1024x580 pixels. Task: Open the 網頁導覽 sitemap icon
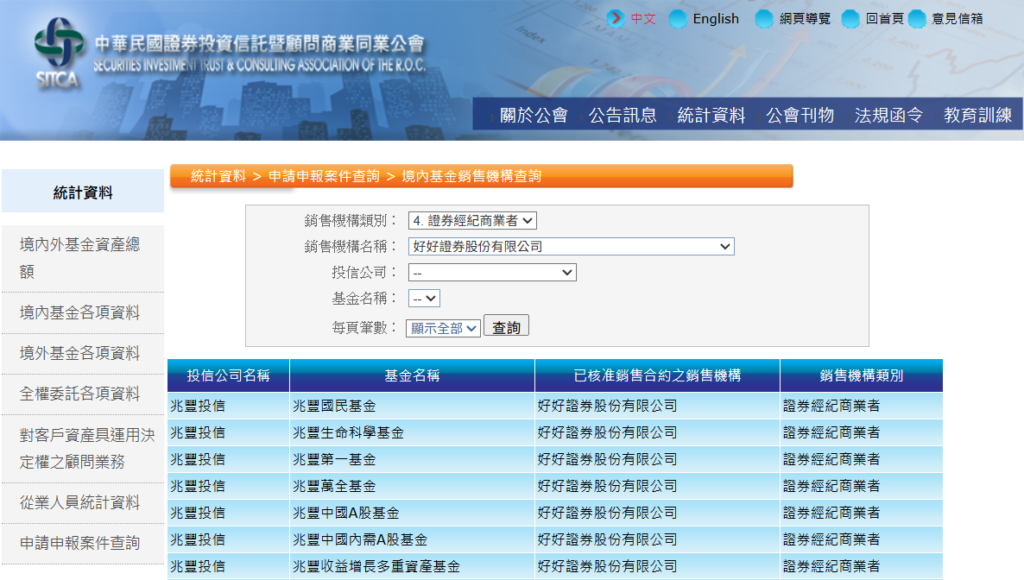pos(764,18)
